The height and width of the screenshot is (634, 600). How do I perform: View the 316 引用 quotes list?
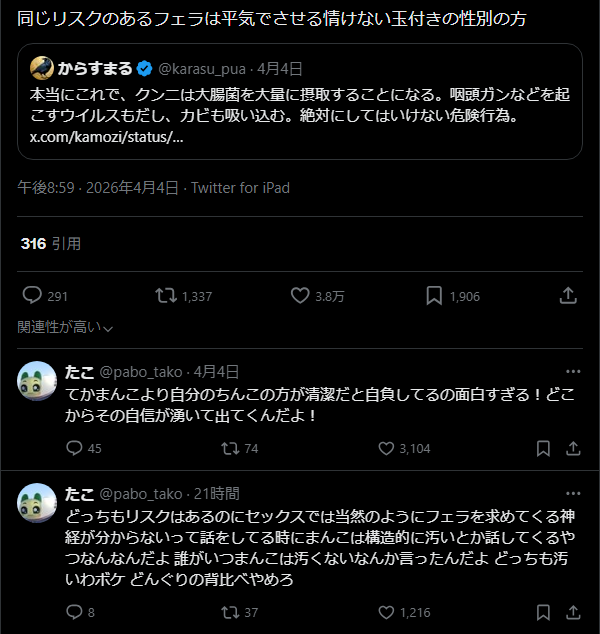50,243
